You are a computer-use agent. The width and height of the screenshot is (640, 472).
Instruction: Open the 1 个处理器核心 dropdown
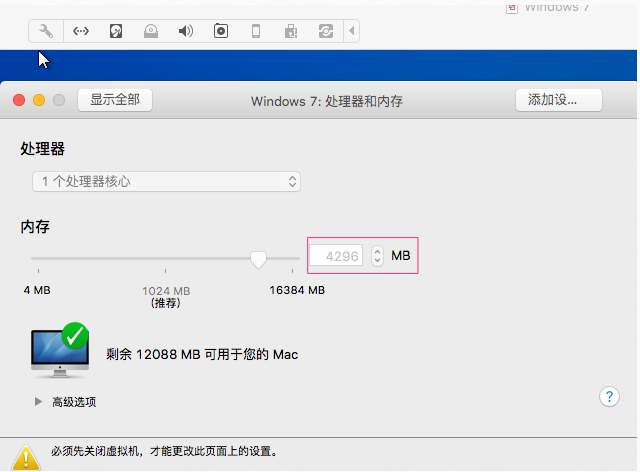click(167, 181)
